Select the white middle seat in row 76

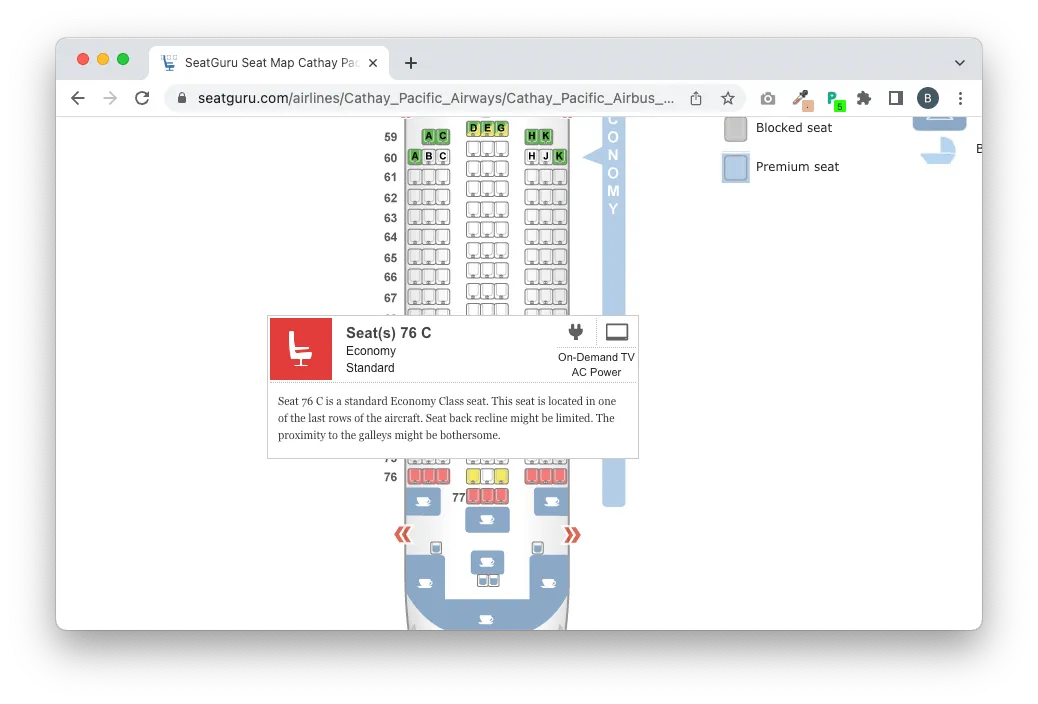pos(487,476)
